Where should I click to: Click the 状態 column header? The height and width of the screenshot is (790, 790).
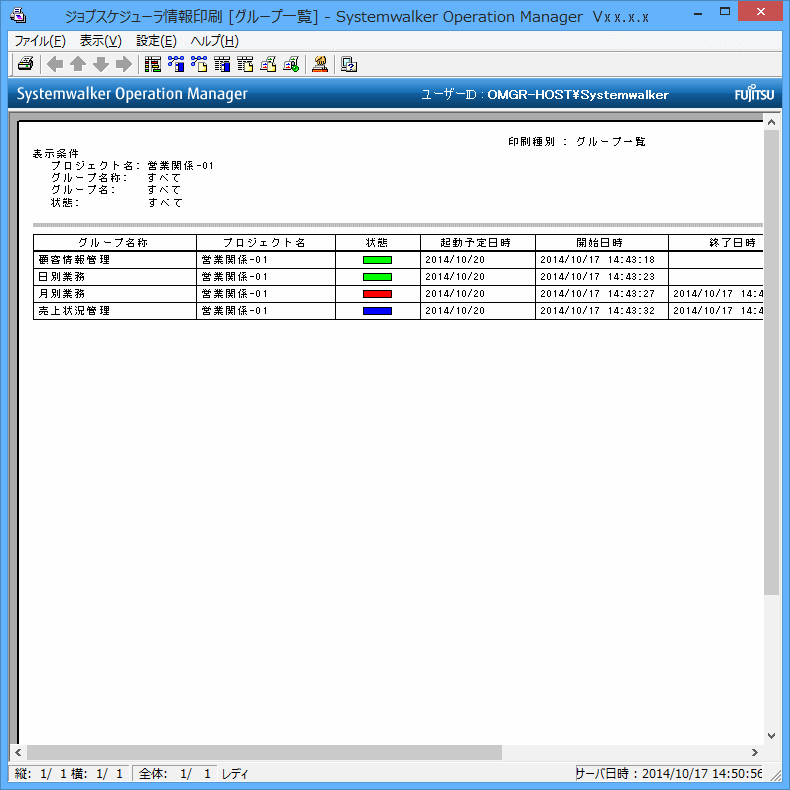pyautogui.click(x=377, y=242)
